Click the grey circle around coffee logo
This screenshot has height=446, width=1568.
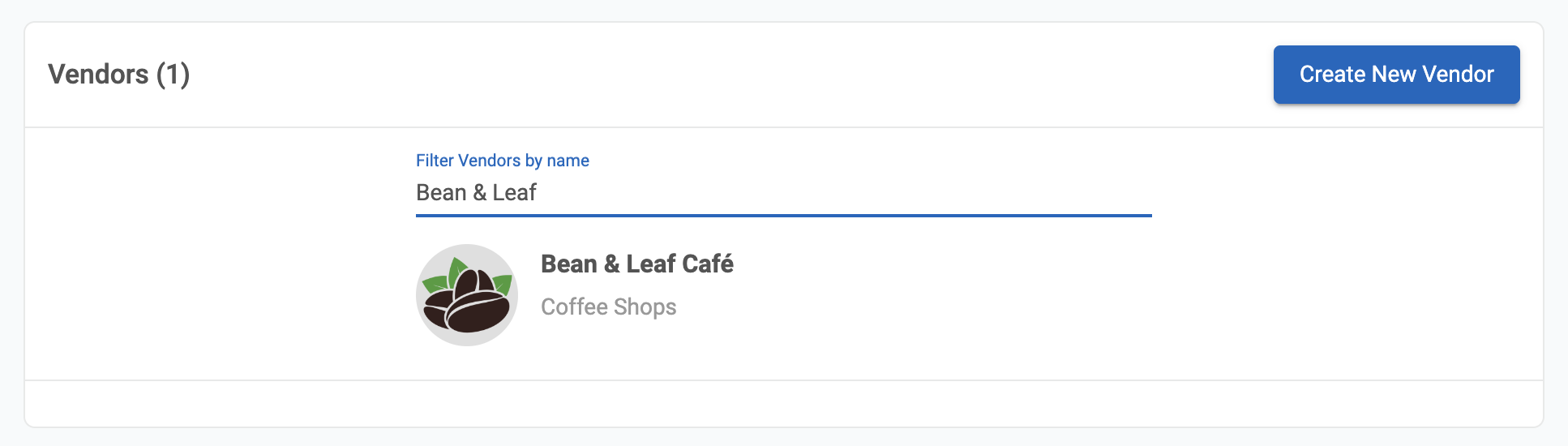(430, 324)
